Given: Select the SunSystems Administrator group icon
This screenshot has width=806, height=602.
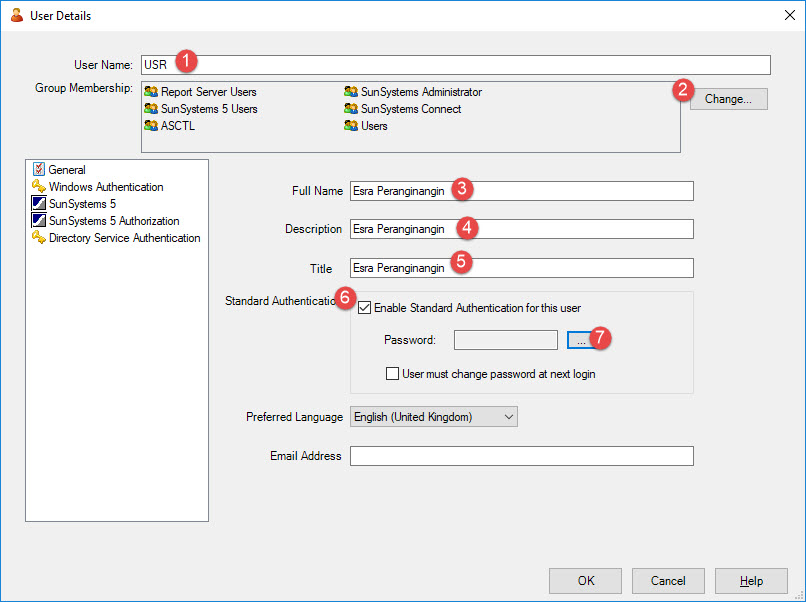Looking at the screenshot, I should (349, 91).
